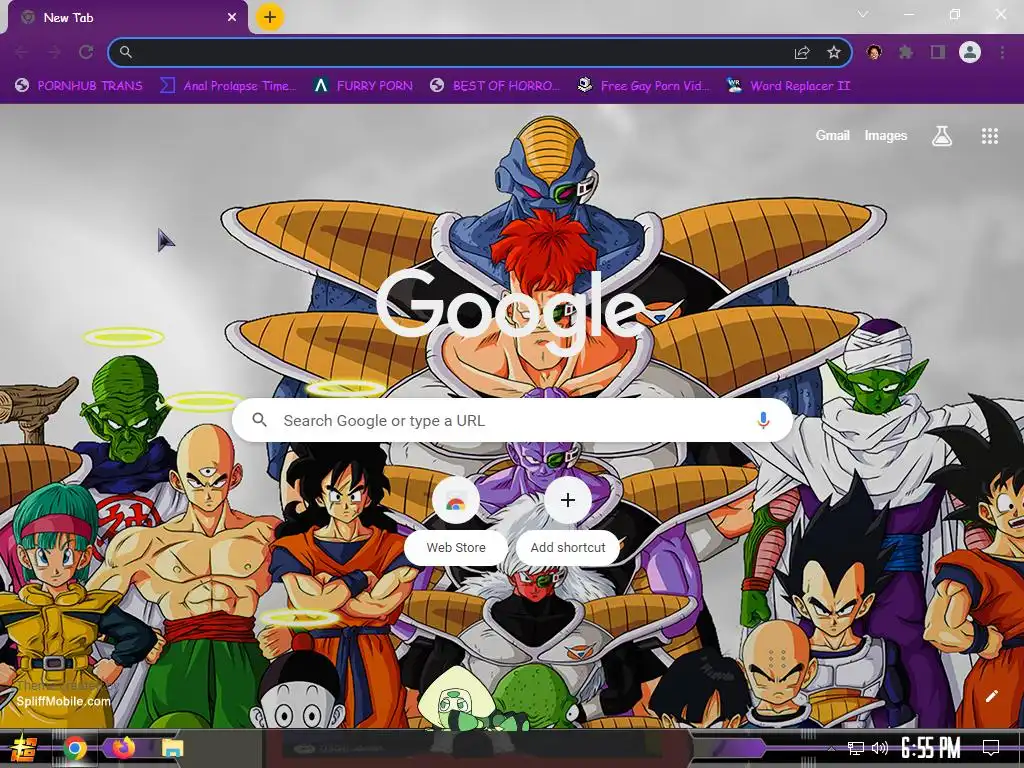Open the Extensions puzzle piece menu

point(906,52)
